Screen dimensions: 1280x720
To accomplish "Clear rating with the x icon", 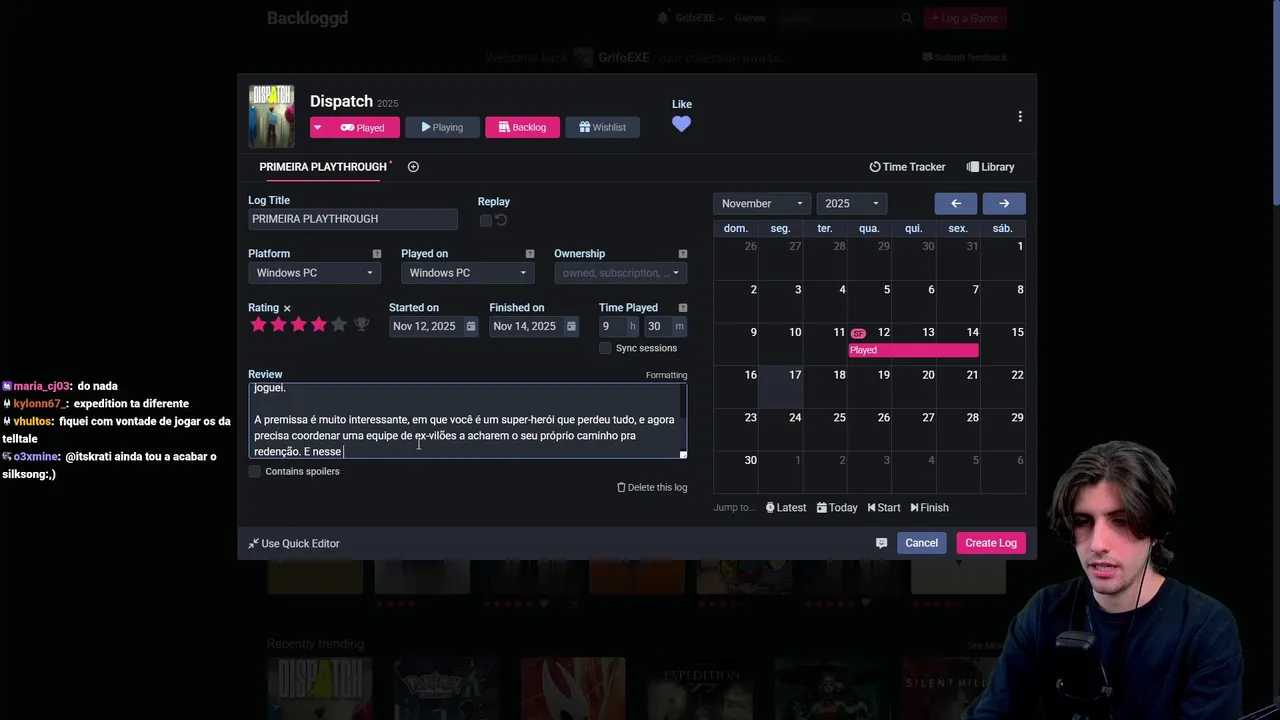I will 287,308.
